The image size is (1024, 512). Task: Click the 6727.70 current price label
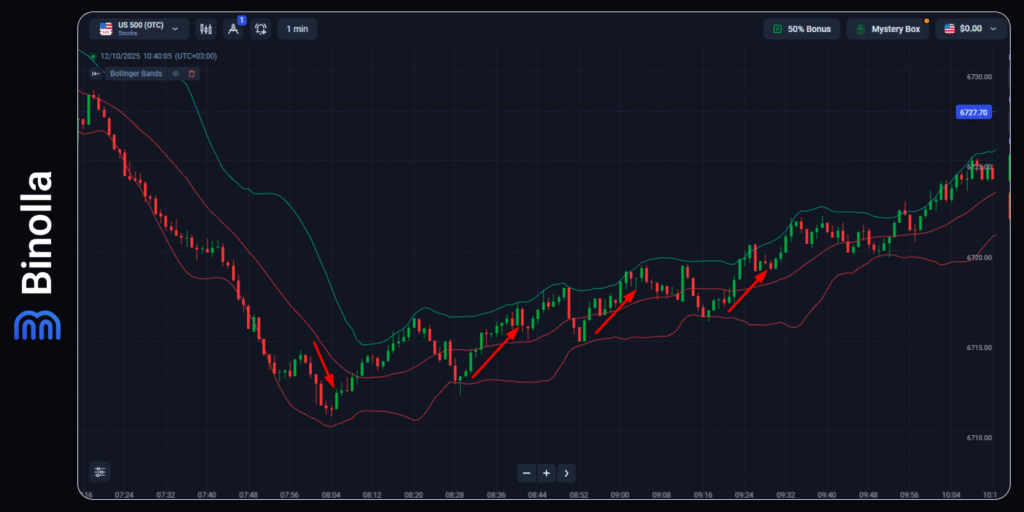click(x=973, y=113)
